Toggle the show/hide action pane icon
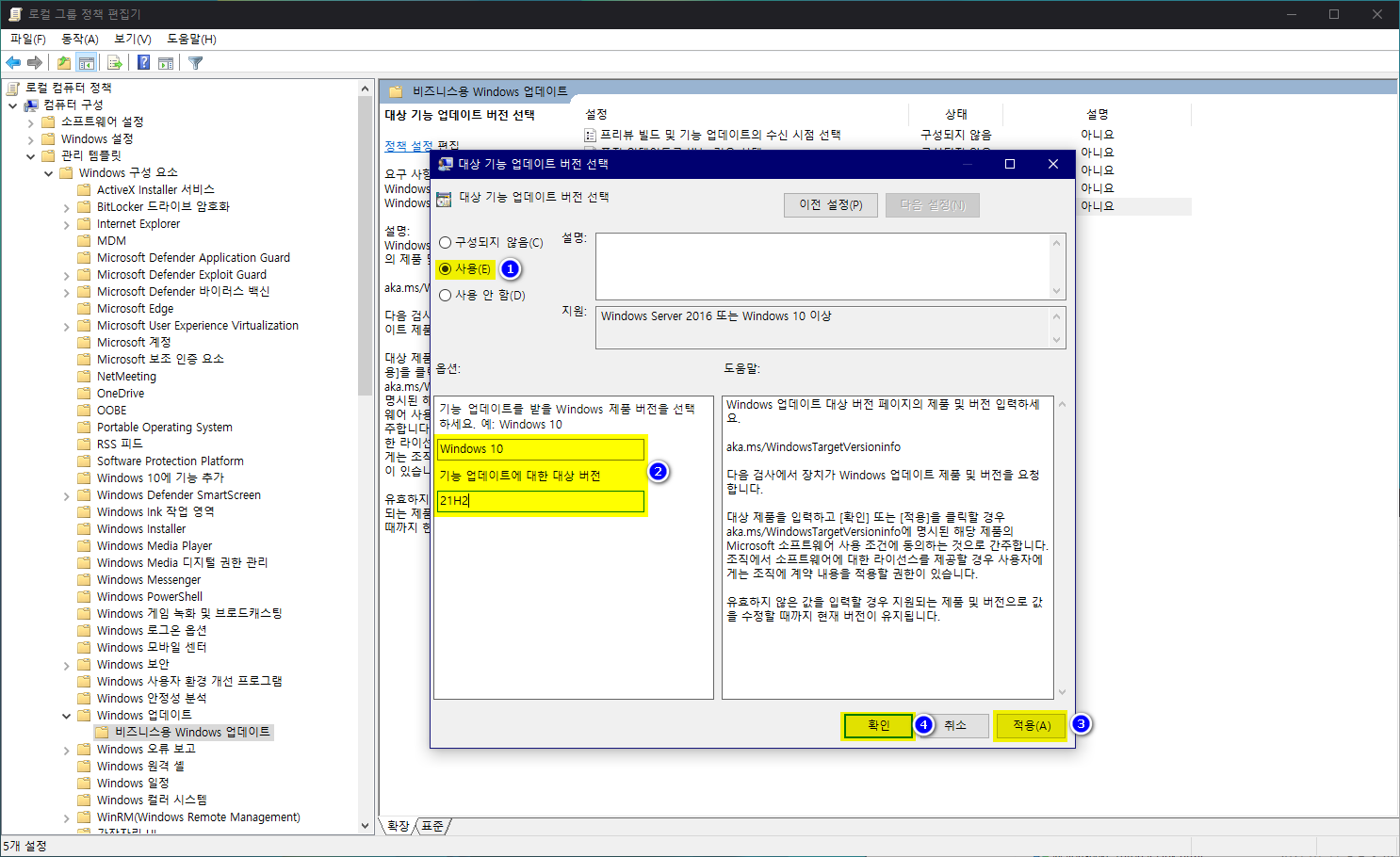Screen dimensions: 1400x857 click(166, 63)
